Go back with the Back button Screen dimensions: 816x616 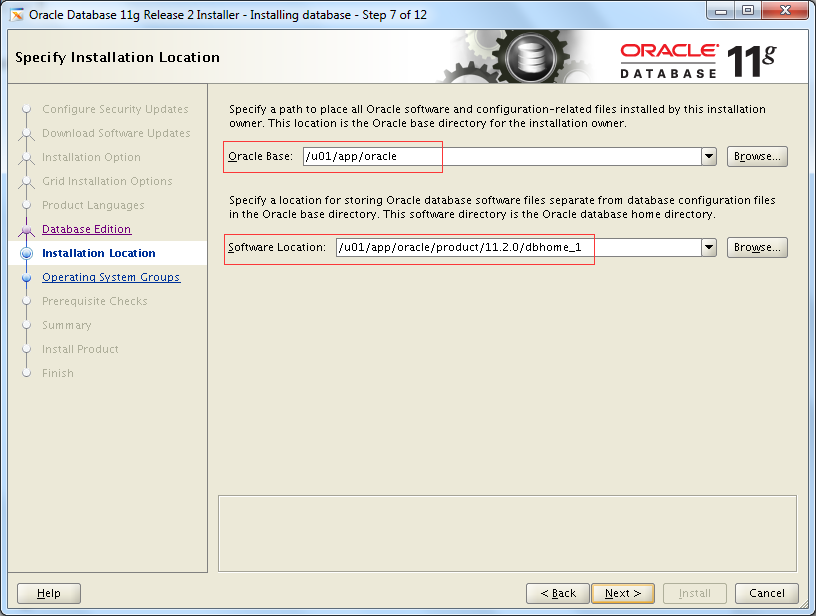[x=557, y=593]
